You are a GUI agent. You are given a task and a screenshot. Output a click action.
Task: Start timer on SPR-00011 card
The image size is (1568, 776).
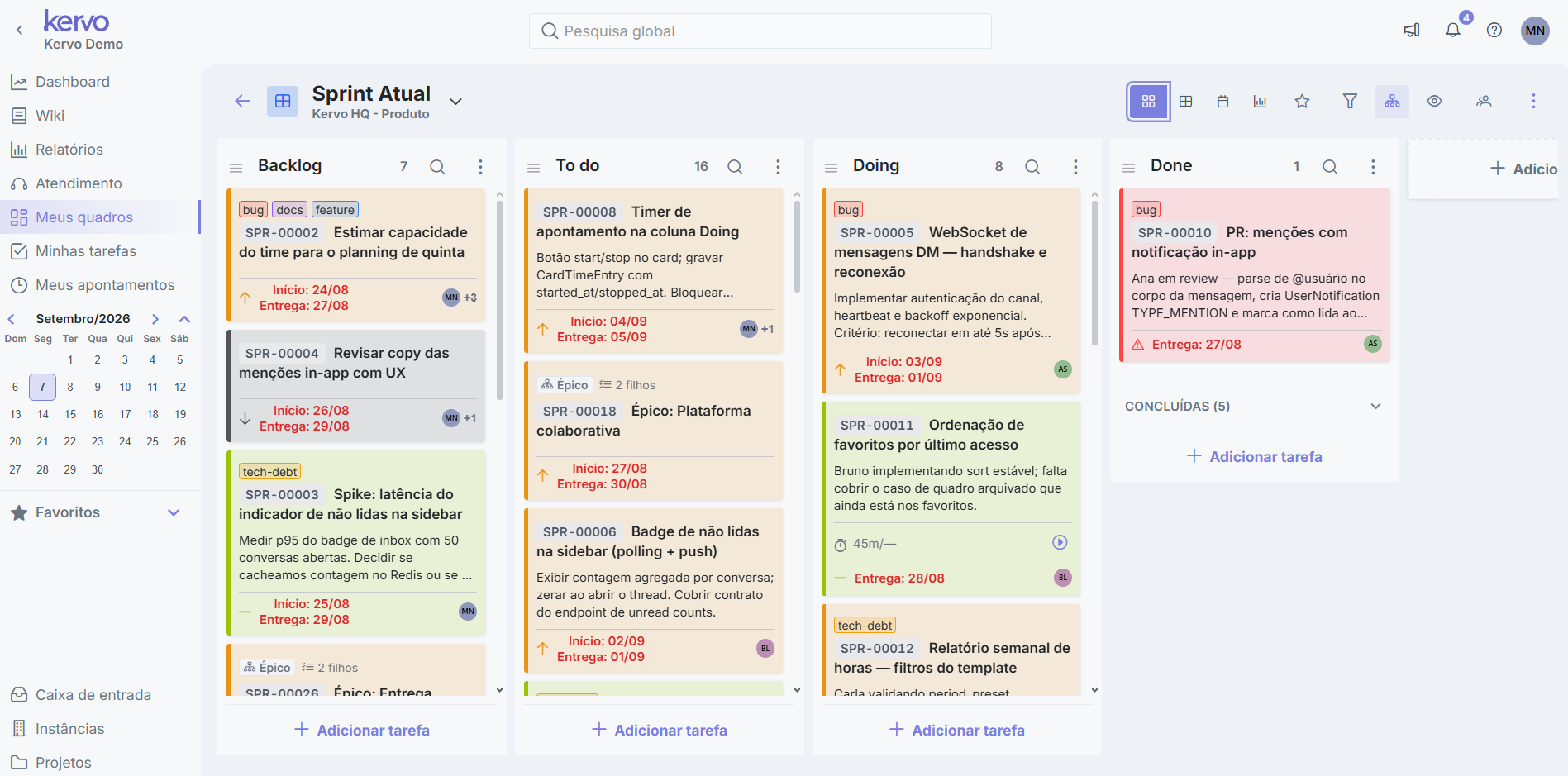point(1060,543)
